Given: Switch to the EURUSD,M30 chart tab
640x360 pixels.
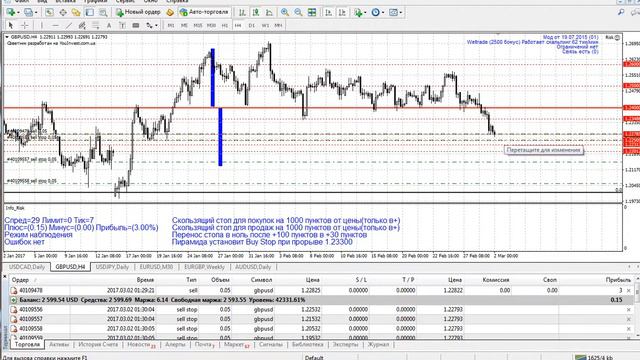Looking at the screenshot, I should click(156, 267).
